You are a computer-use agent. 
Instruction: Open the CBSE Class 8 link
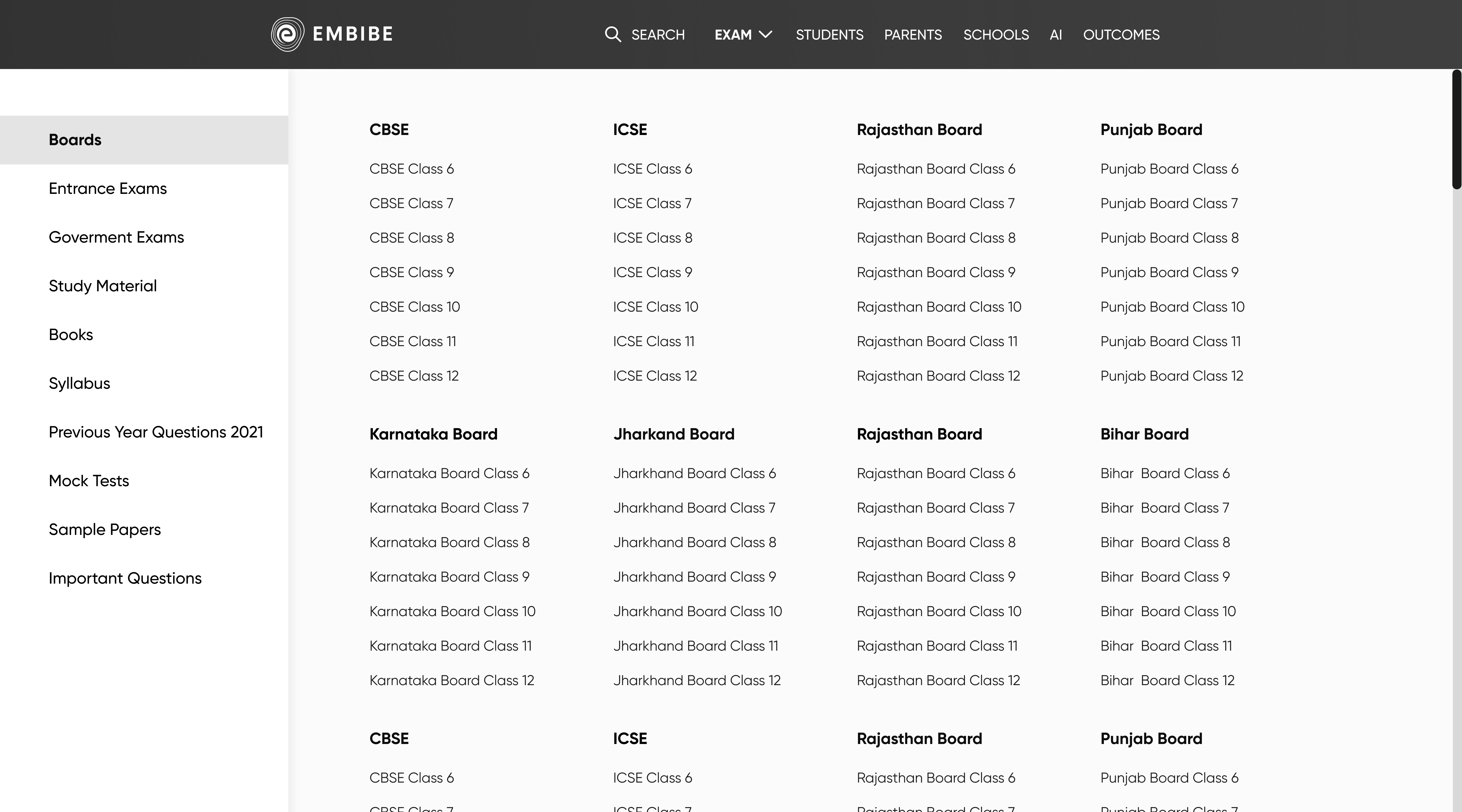point(411,238)
